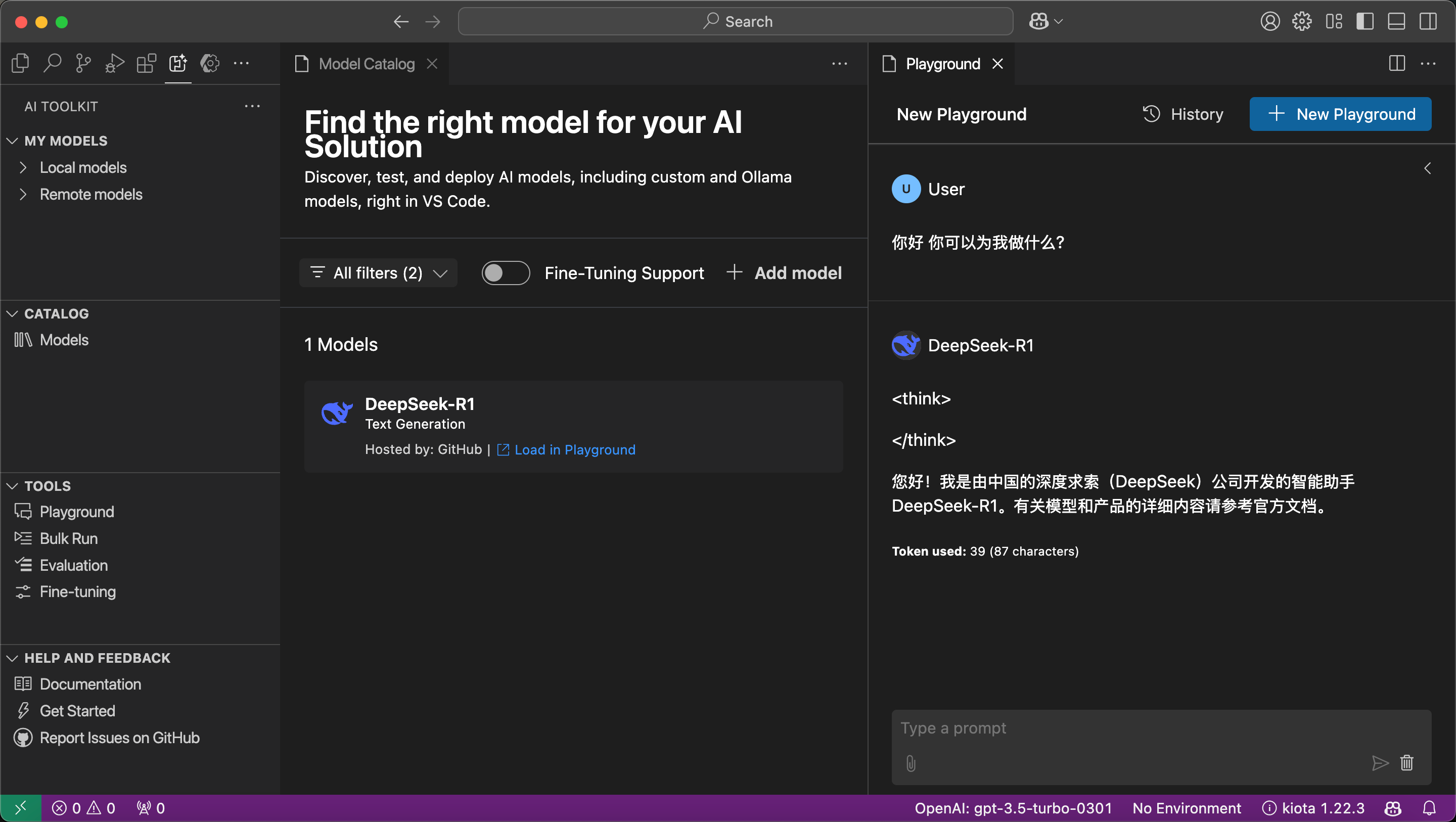Select the AI Toolkit activity bar icon
The width and height of the screenshot is (1456, 822).
(177, 63)
